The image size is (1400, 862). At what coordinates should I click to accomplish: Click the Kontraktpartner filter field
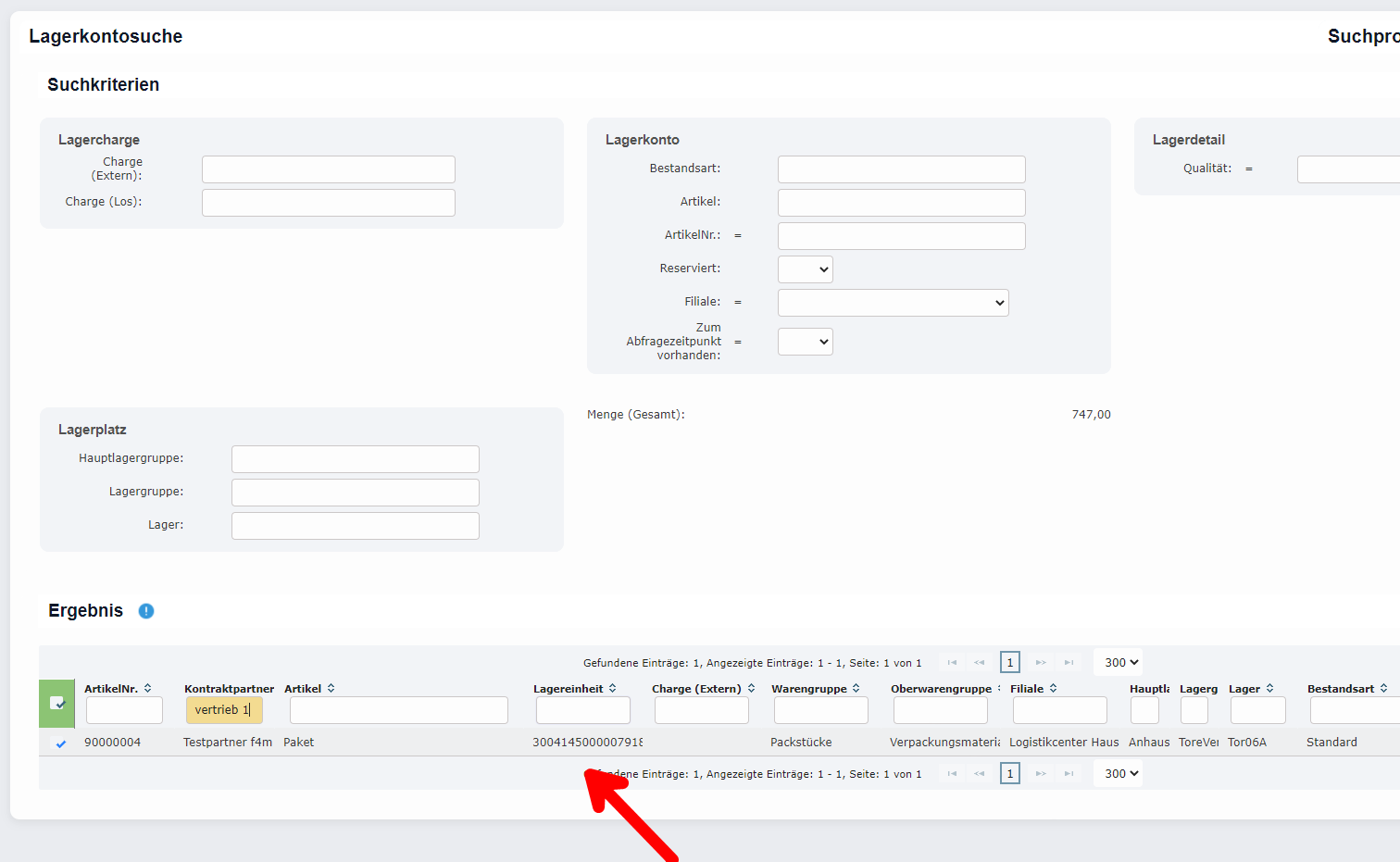coord(224,710)
